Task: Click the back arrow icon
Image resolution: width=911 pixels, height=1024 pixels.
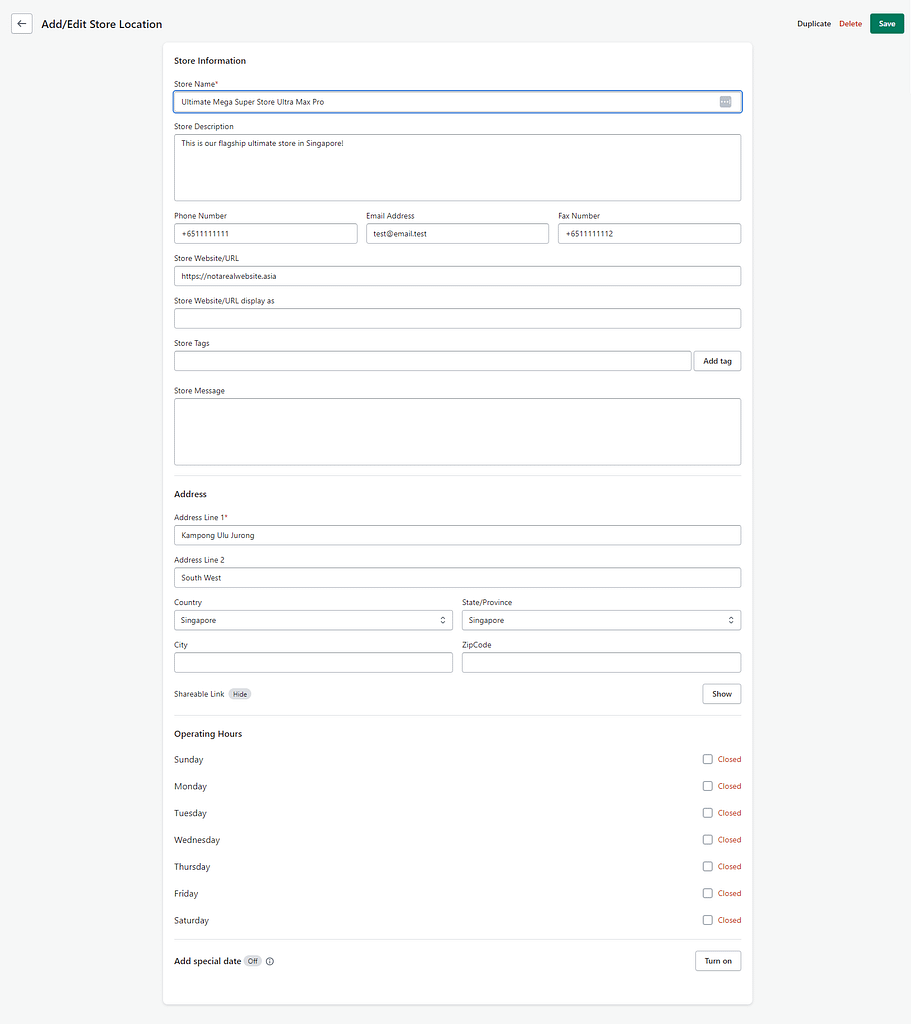Action: [x=22, y=24]
